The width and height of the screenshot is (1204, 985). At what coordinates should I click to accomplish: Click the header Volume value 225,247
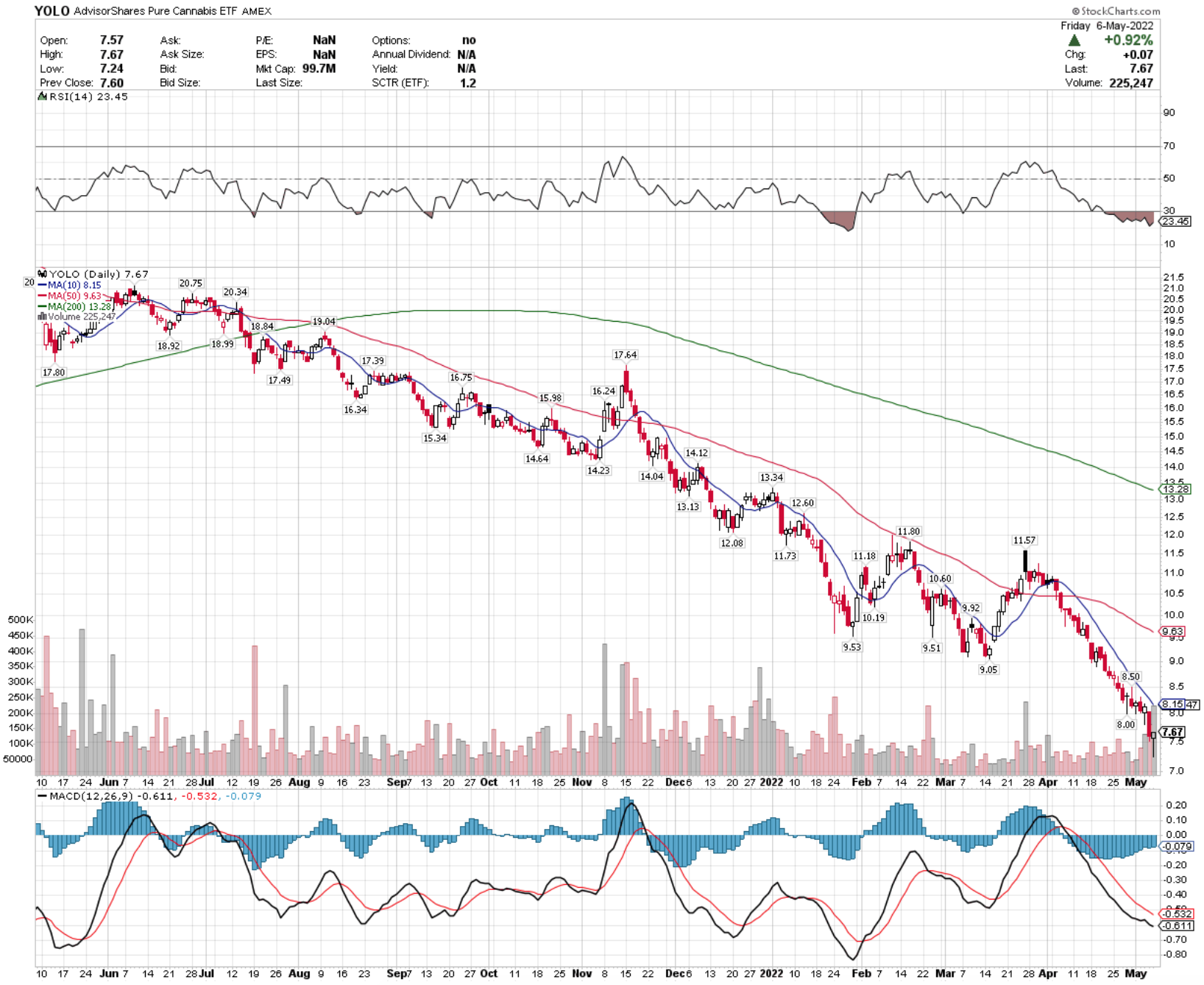(1131, 83)
